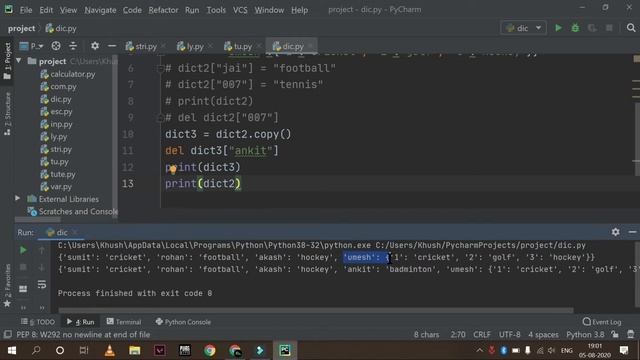Toggle Project side tool window

(x=7, y=61)
